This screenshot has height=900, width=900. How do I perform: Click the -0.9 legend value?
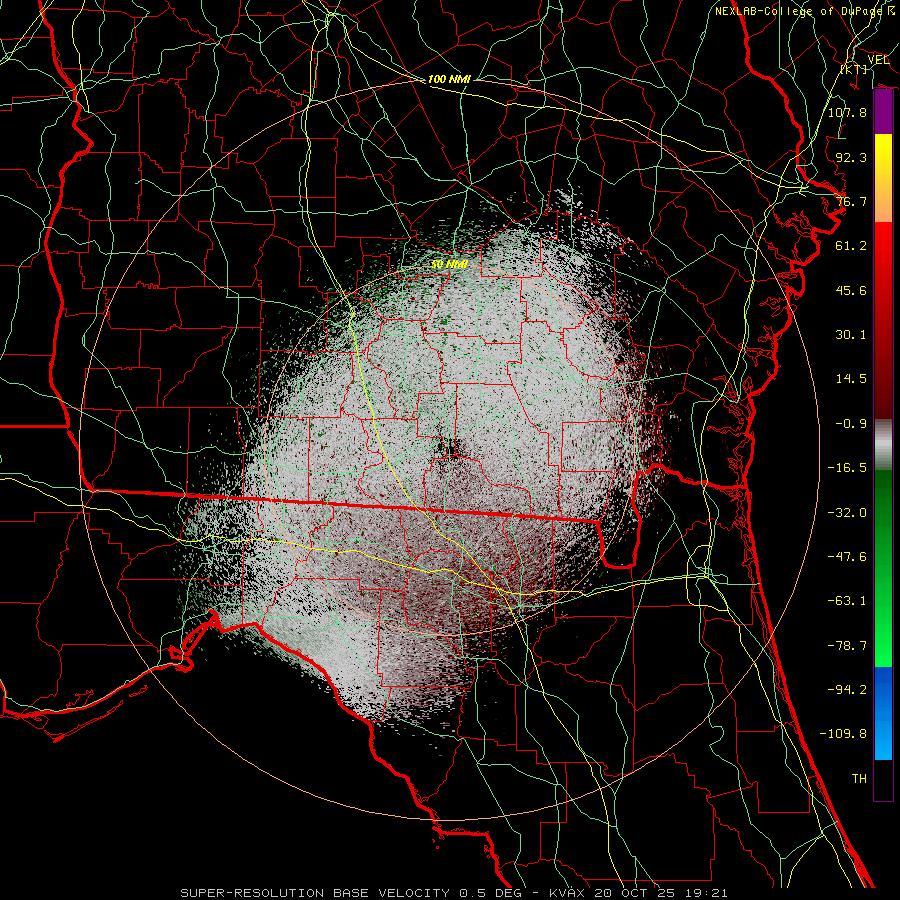coord(851,424)
